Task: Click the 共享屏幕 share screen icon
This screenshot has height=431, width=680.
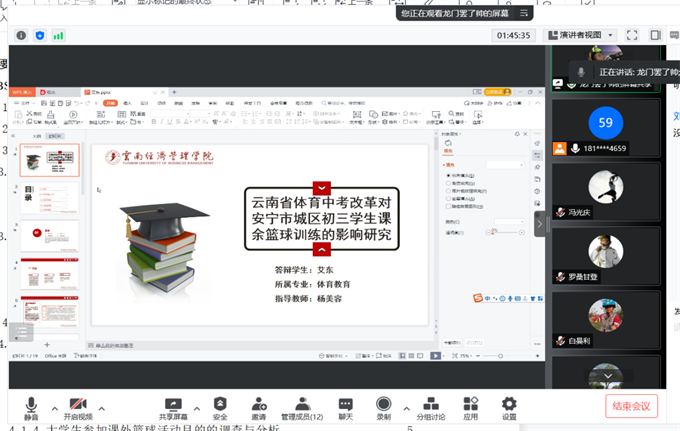Action: tap(172, 406)
